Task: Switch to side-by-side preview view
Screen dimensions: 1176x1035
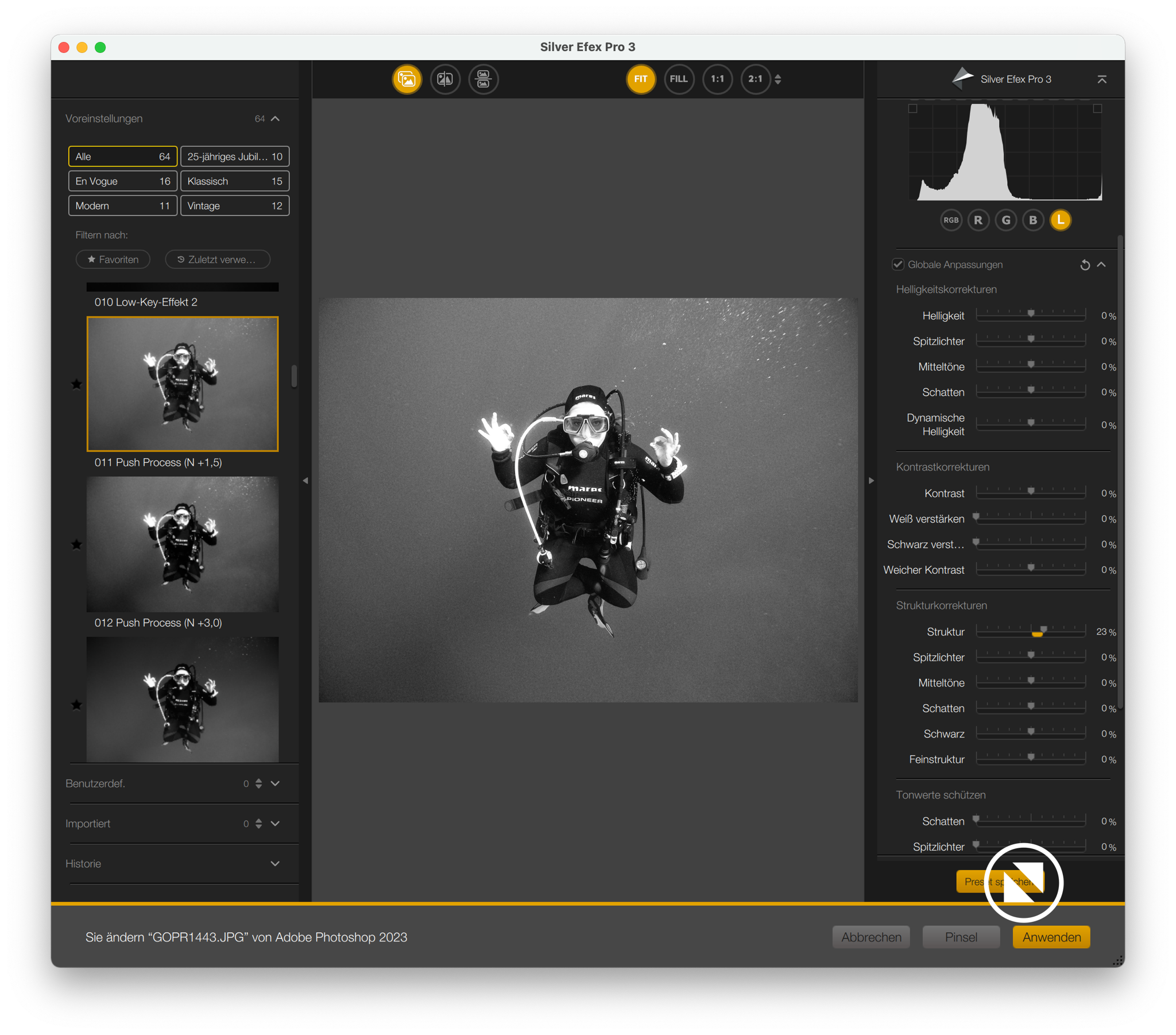Action: coord(483,79)
